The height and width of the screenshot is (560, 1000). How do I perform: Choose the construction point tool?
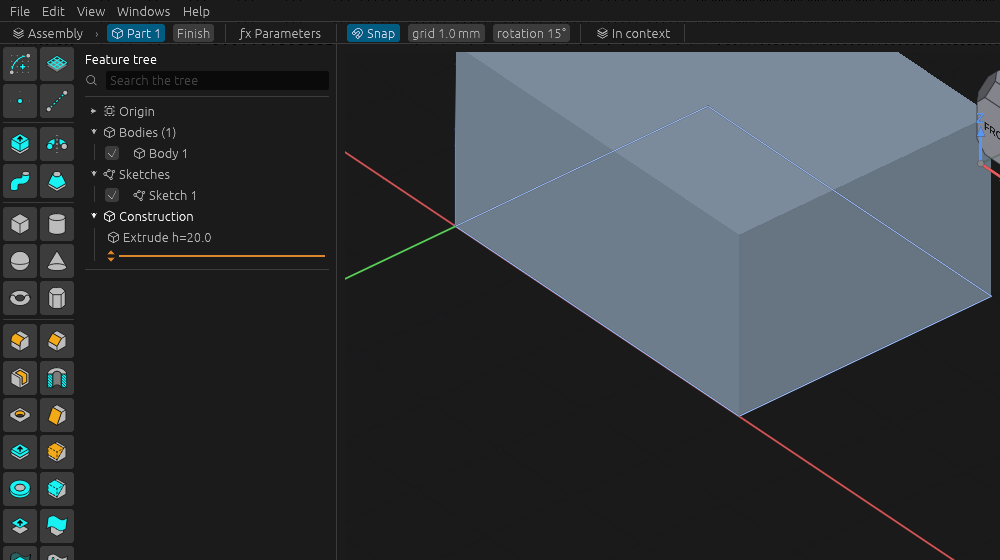tap(20, 101)
